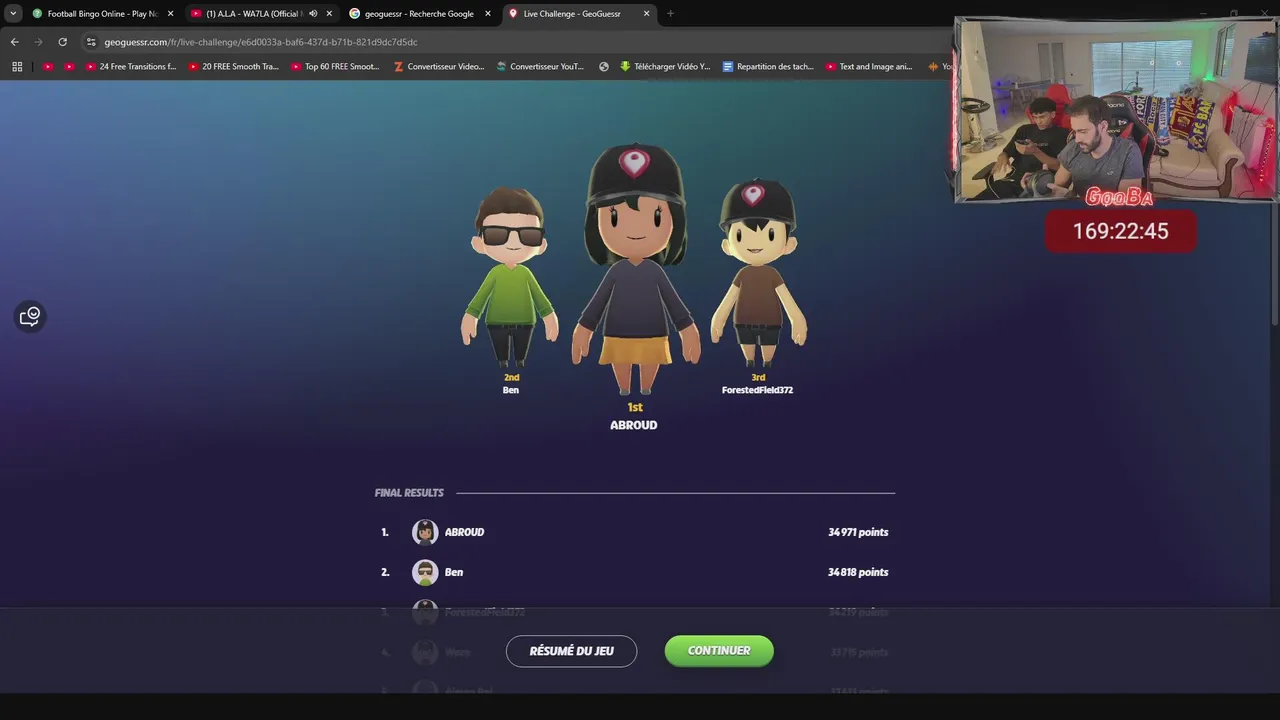The height and width of the screenshot is (720, 1280).
Task: Switch to A.L.A - WA7LA YouTube tab
Action: pos(253,14)
